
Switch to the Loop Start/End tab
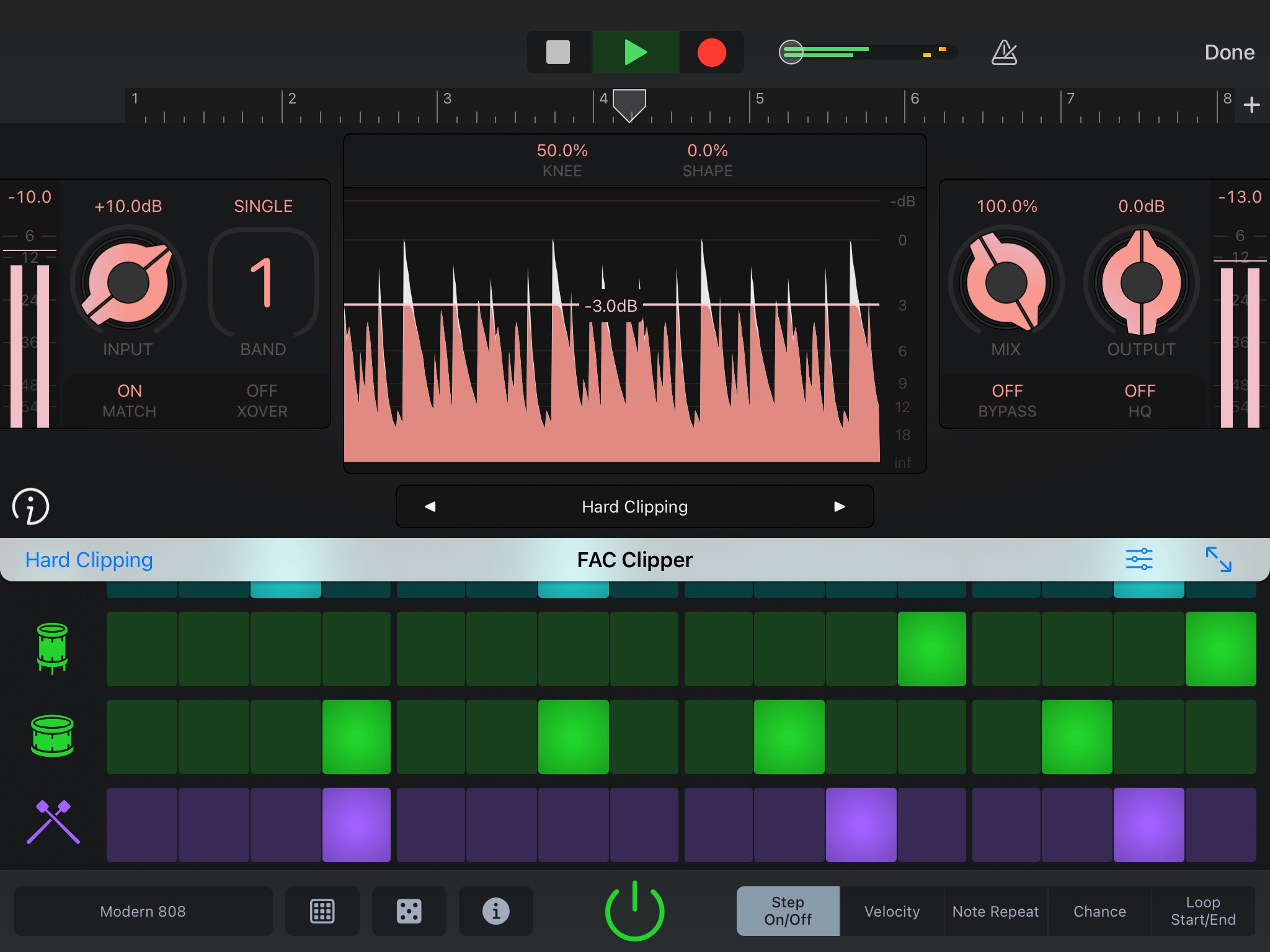pos(1203,911)
